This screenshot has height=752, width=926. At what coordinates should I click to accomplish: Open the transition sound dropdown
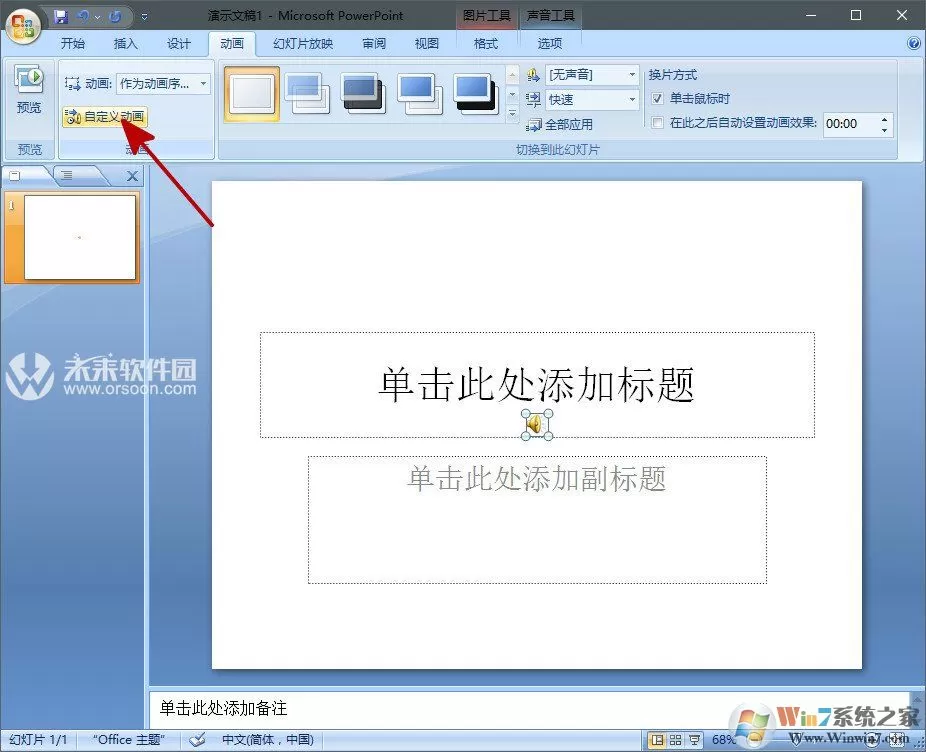click(632, 74)
